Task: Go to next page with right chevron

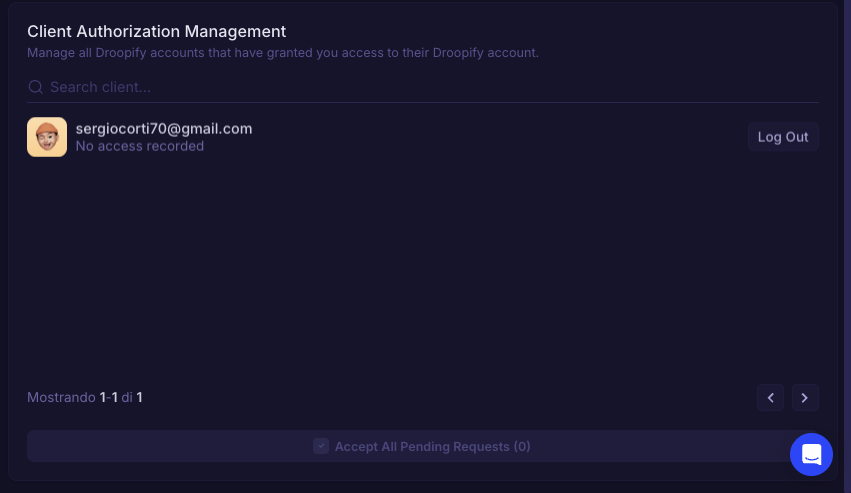Action: tap(805, 398)
